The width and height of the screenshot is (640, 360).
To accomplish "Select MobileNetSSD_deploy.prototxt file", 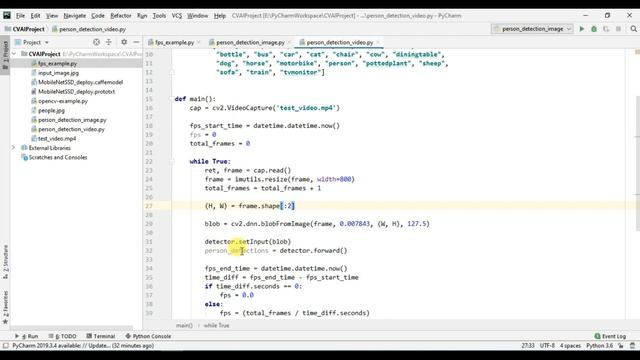I will (x=76, y=92).
